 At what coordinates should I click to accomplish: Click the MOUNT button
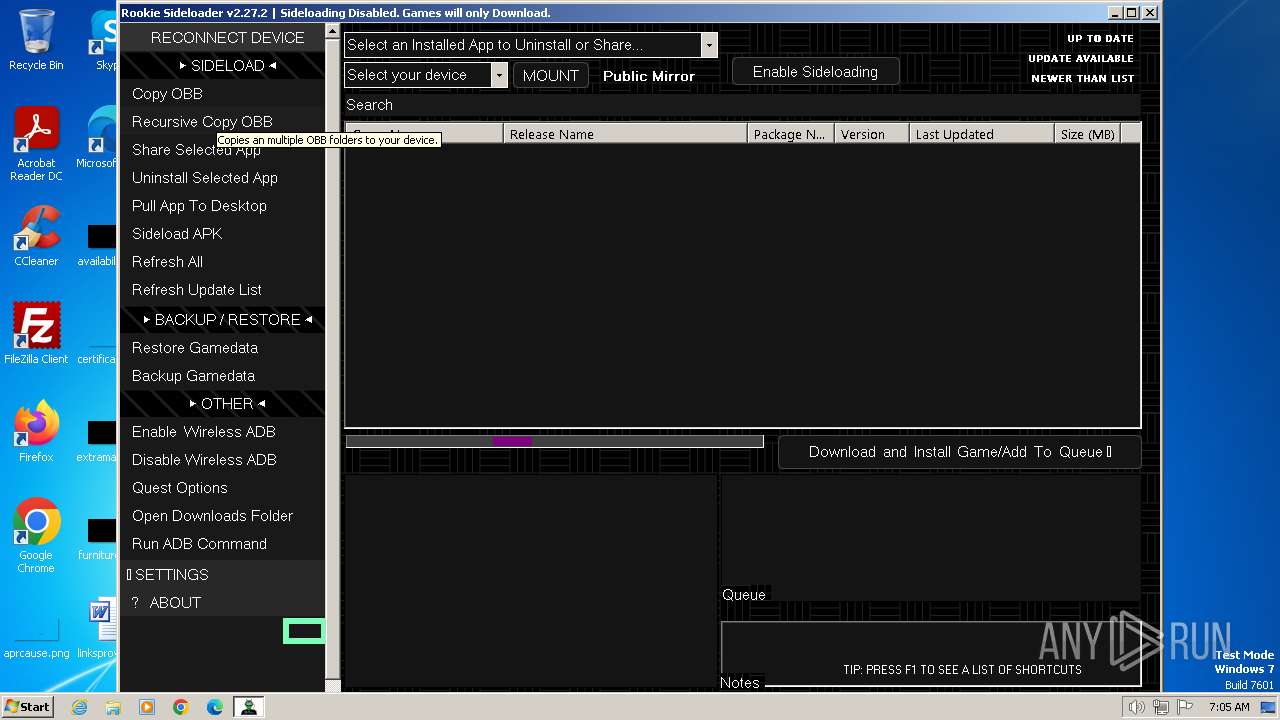(x=551, y=75)
